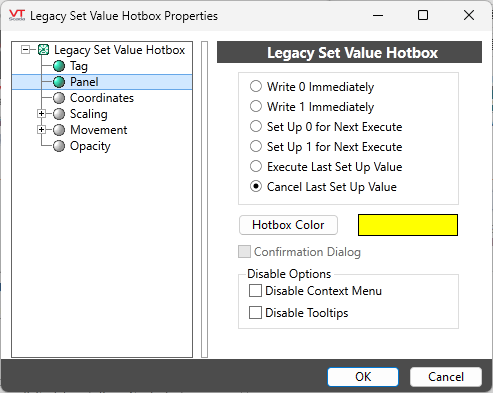The width and height of the screenshot is (493, 393).
Task: Open the Opacity tree item
Action: [x=90, y=146]
